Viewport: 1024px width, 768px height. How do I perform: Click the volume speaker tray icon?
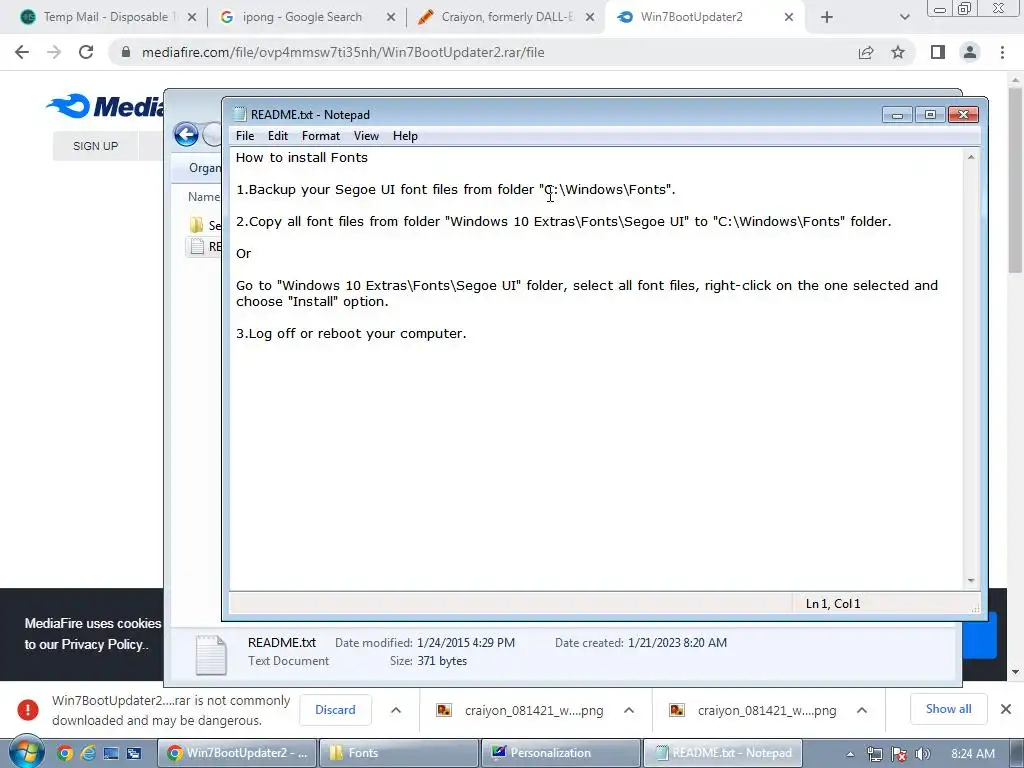pos(922,754)
